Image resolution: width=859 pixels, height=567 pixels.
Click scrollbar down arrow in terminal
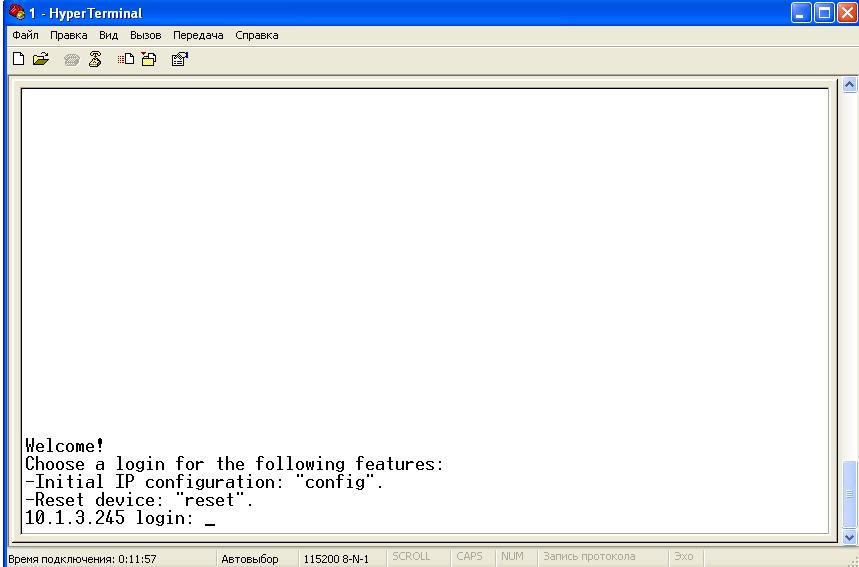pyautogui.click(x=850, y=537)
